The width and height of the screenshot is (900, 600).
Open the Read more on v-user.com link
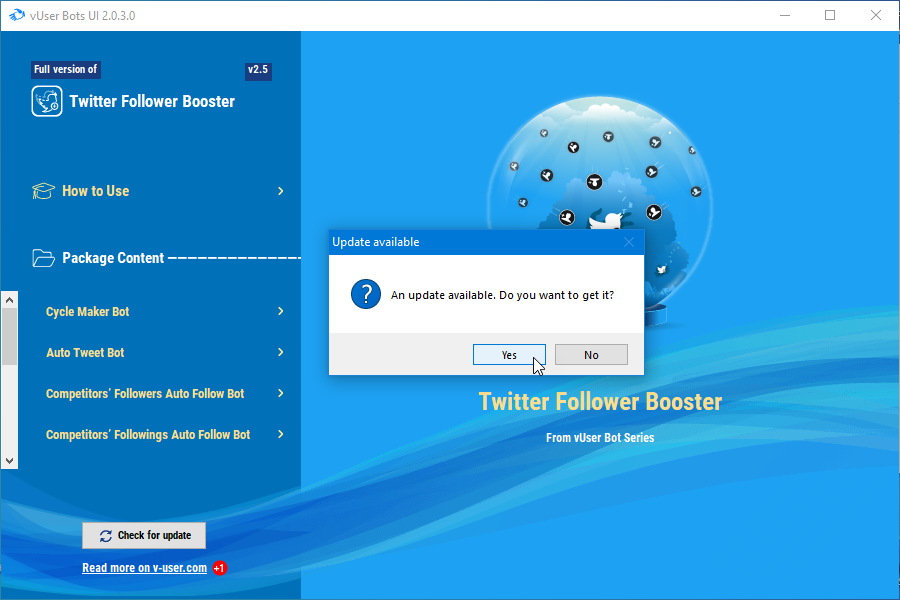click(145, 568)
